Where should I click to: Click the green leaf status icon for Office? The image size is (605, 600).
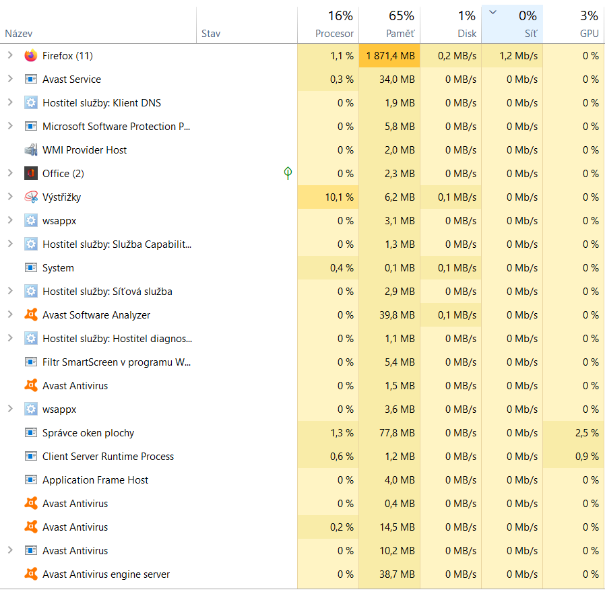click(288, 173)
